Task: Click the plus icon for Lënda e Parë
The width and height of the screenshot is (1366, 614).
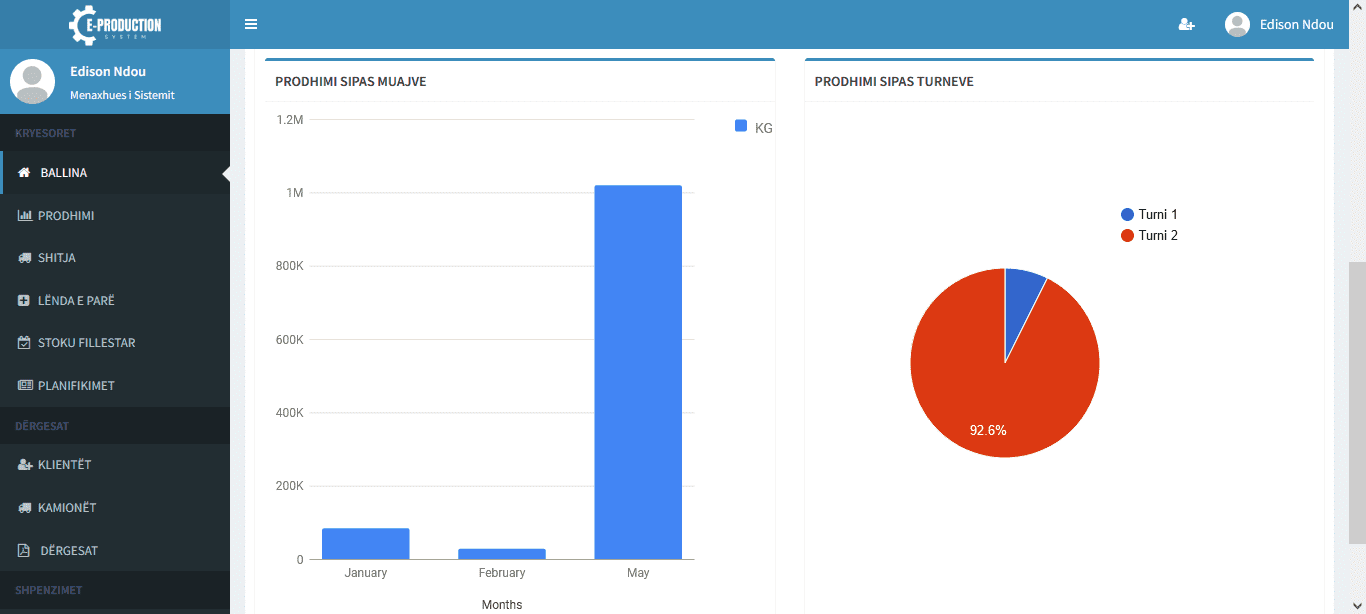Action: 25,301
